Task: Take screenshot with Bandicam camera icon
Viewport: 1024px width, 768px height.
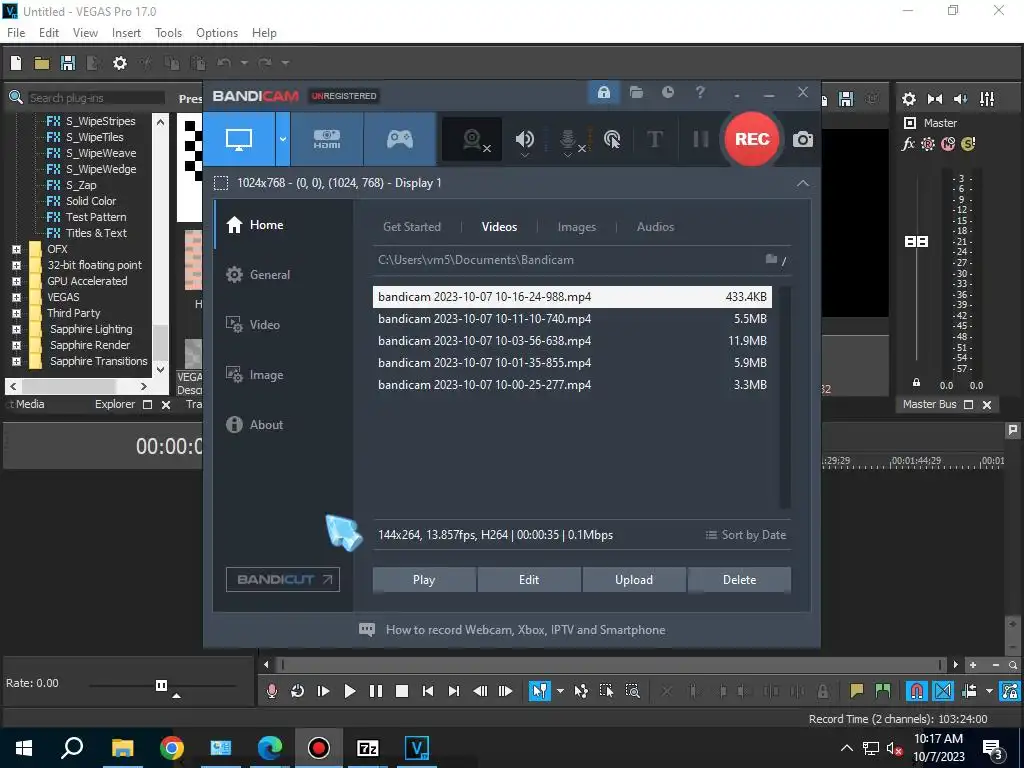Action: [803, 139]
